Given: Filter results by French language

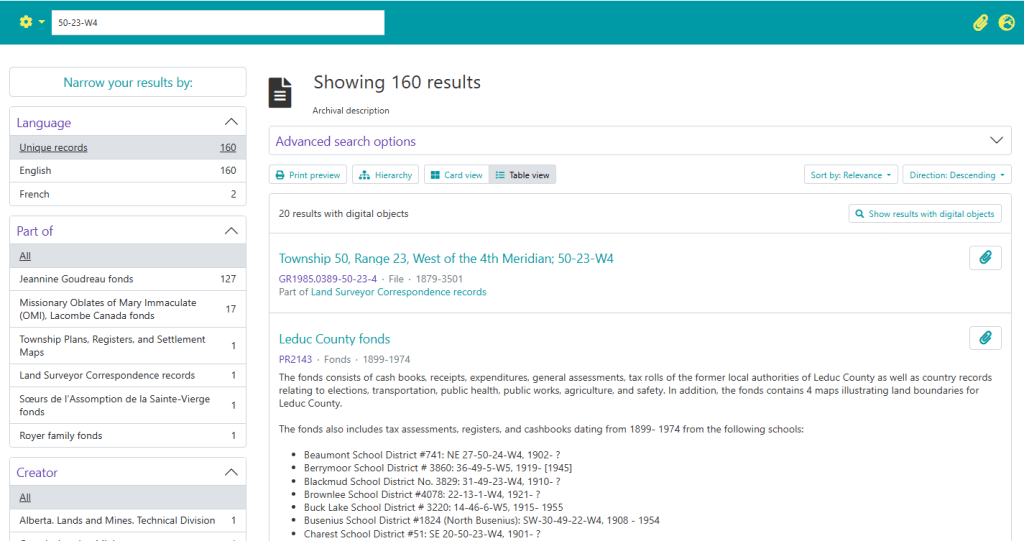Looking at the screenshot, I should point(35,194).
